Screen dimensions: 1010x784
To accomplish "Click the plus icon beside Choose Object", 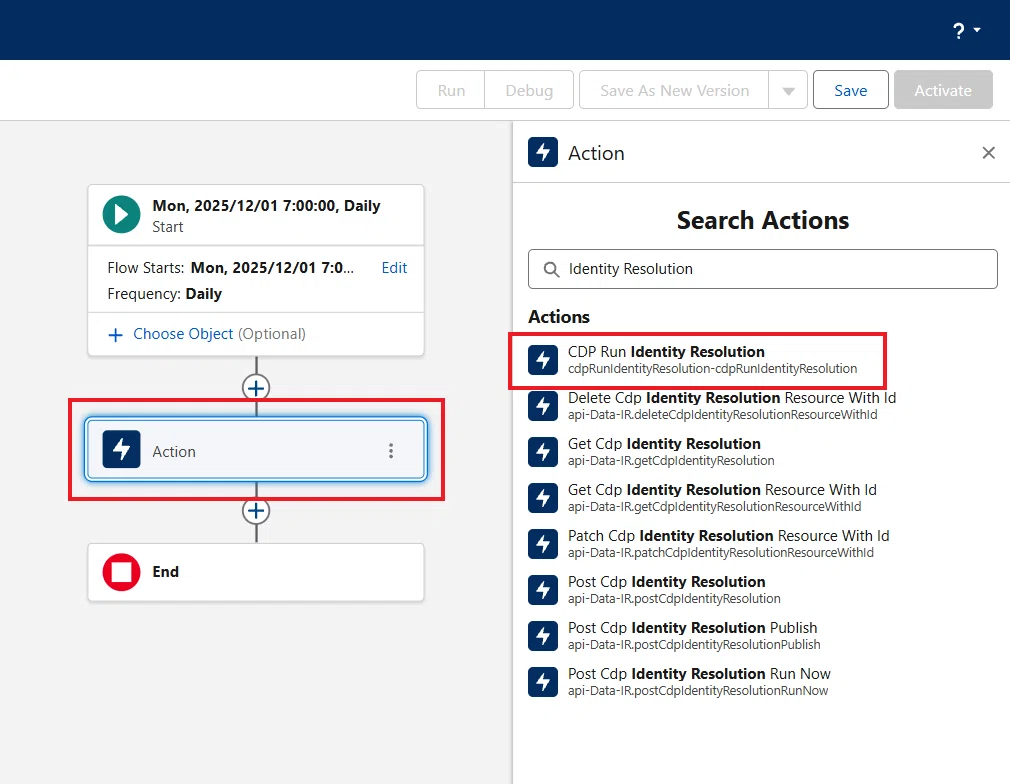I will [115, 335].
